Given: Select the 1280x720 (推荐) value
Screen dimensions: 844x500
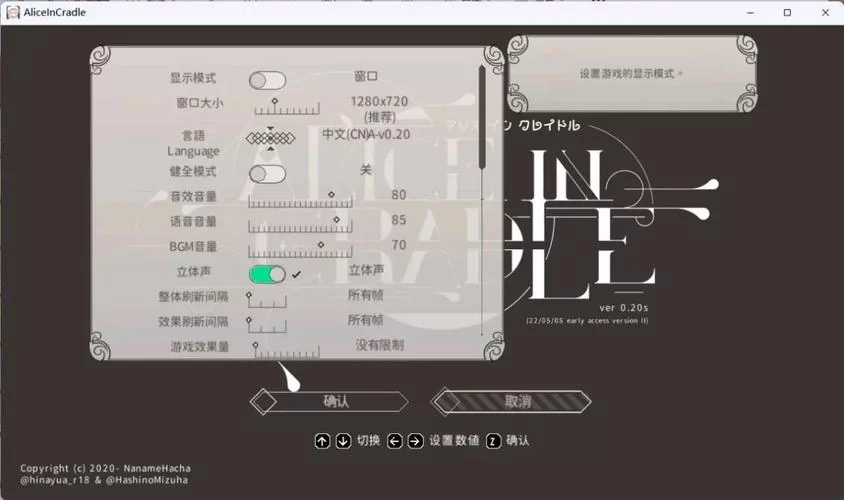Looking at the screenshot, I should tap(379, 109).
